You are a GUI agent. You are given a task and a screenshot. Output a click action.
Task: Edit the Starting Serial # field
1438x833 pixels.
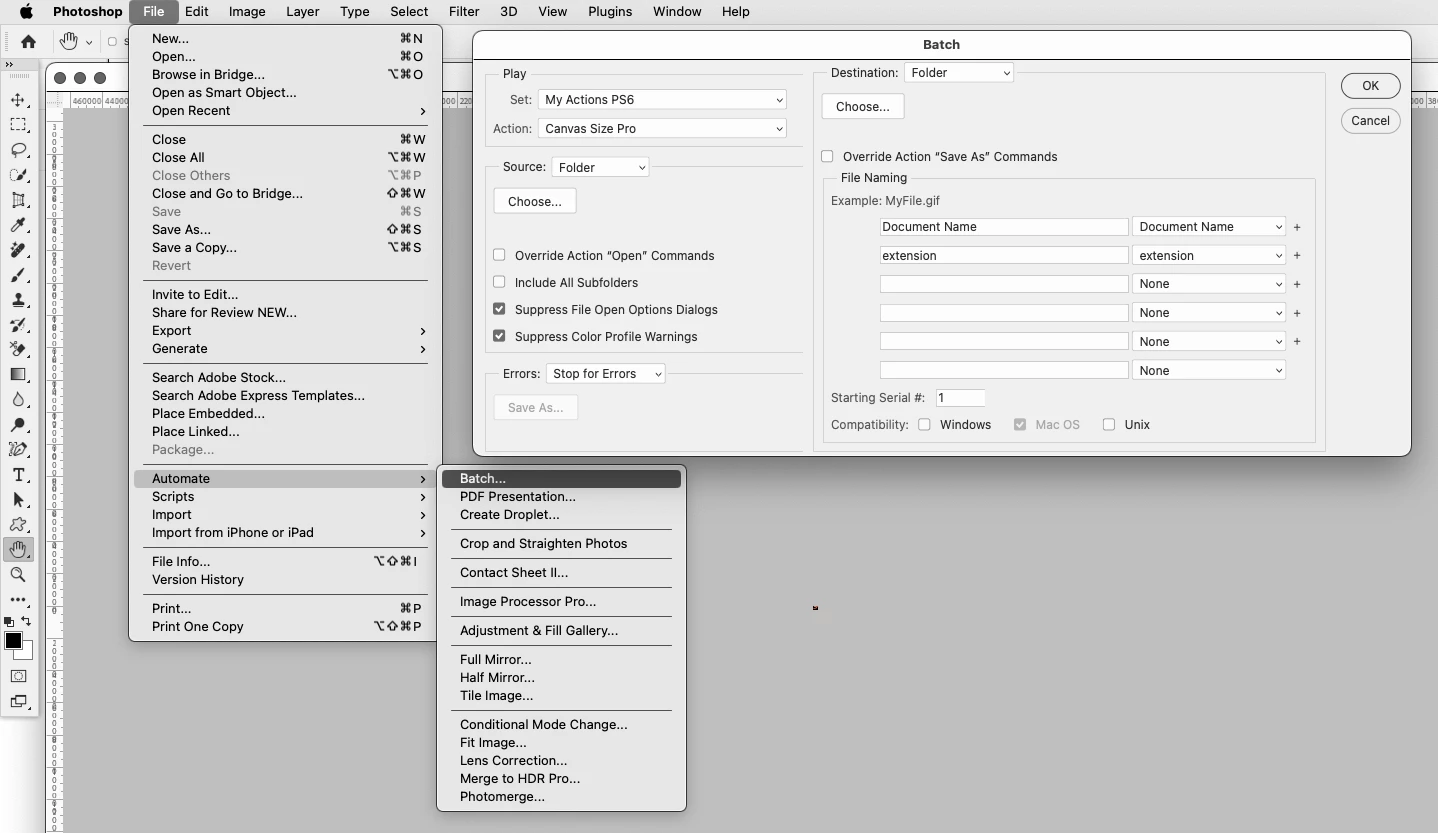point(960,397)
